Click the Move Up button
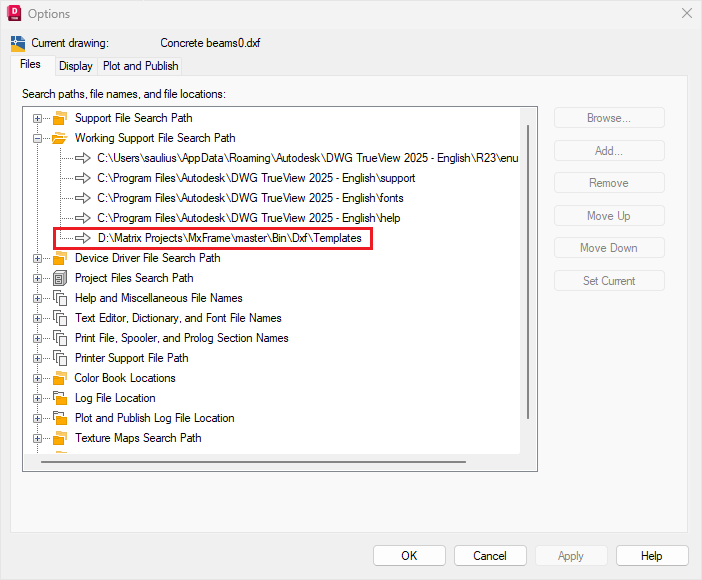The image size is (702, 580). point(609,216)
